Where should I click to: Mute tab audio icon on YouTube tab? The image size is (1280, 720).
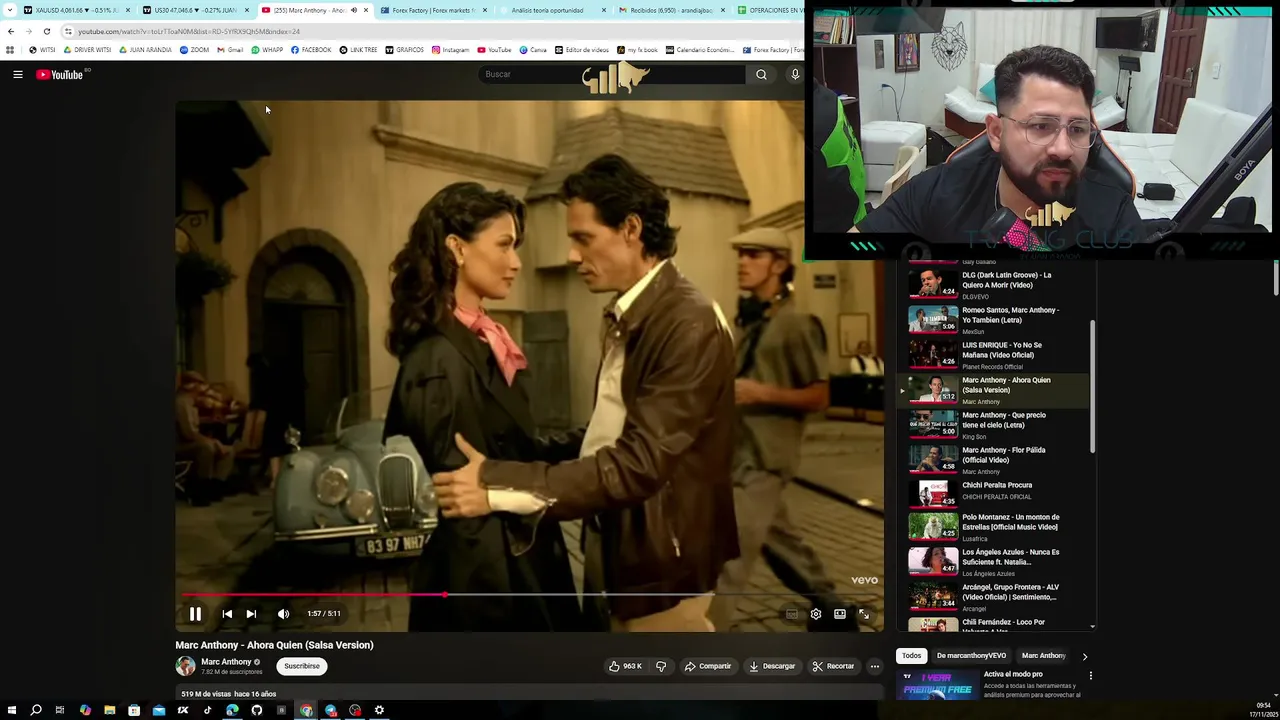tap(353, 10)
